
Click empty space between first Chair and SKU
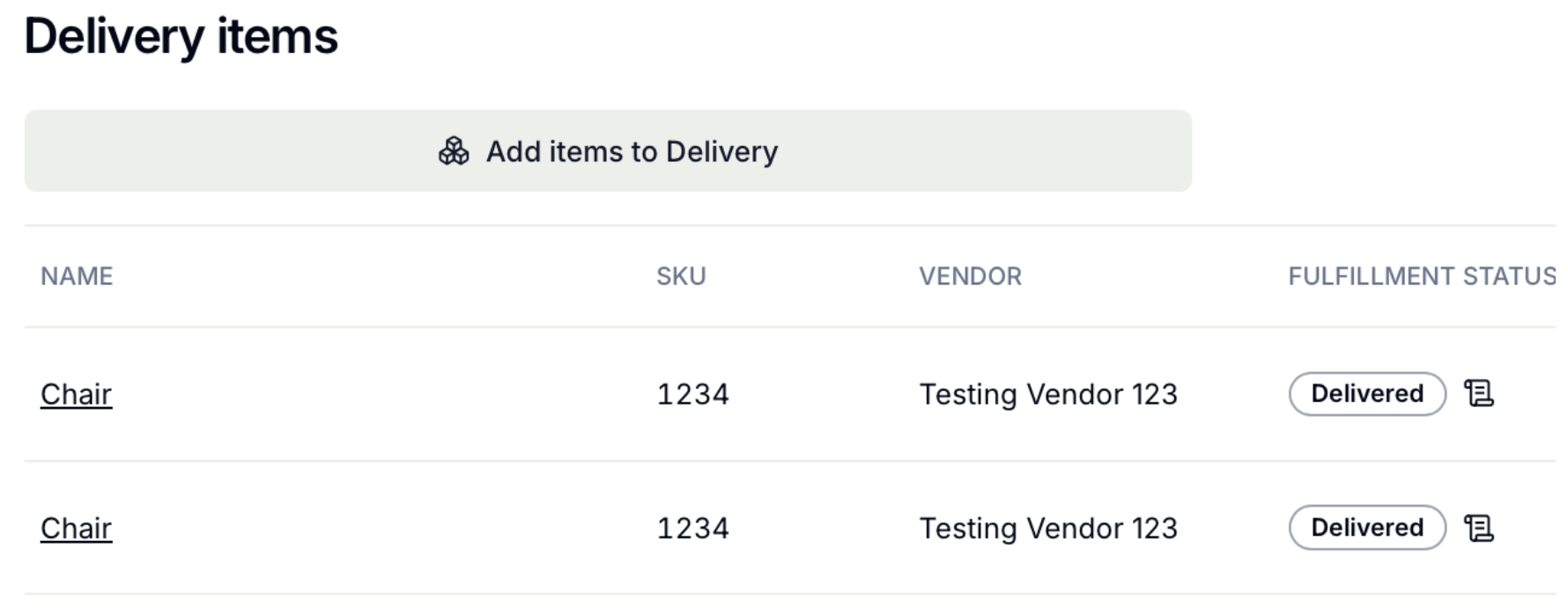(383, 394)
